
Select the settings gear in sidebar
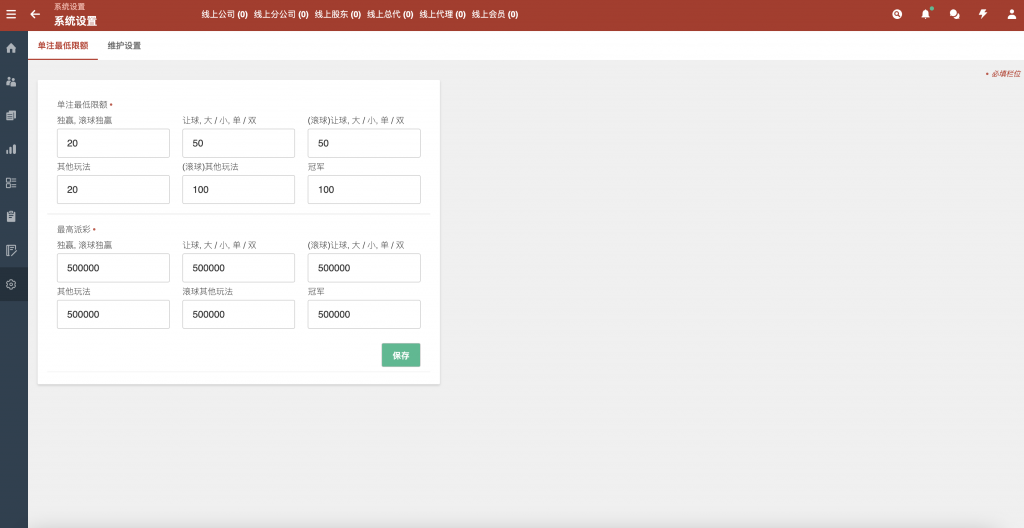[x=11, y=284]
